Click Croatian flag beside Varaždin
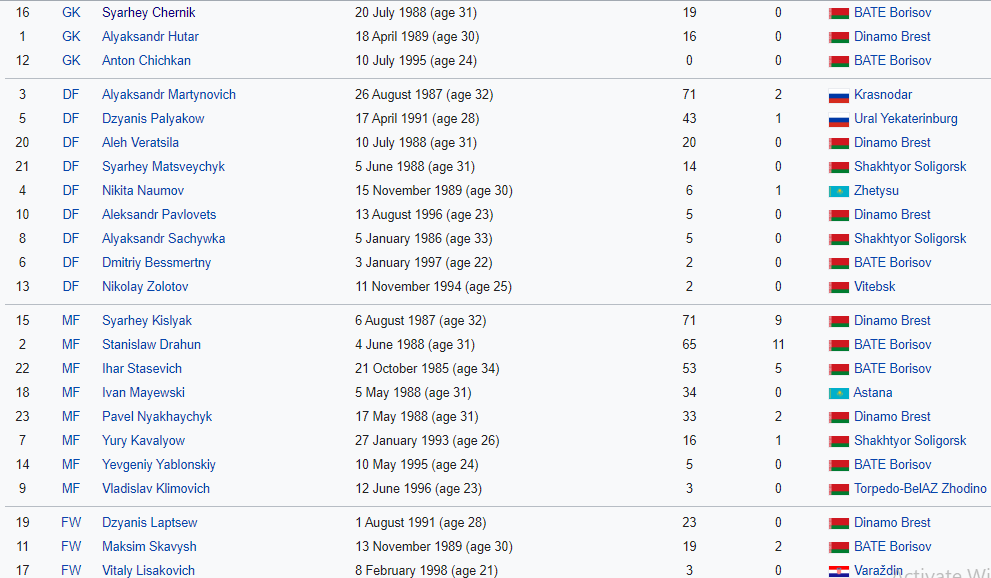 click(x=839, y=571)
